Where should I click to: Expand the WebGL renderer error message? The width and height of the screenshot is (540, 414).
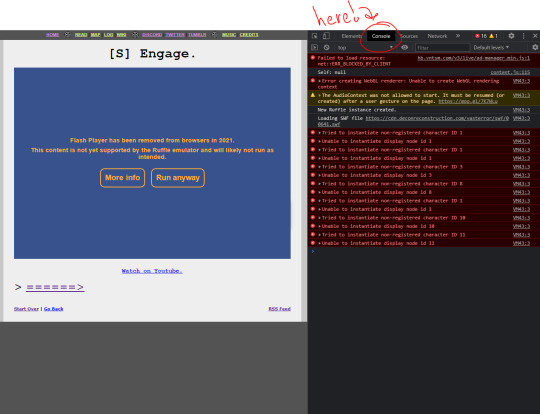319,81
